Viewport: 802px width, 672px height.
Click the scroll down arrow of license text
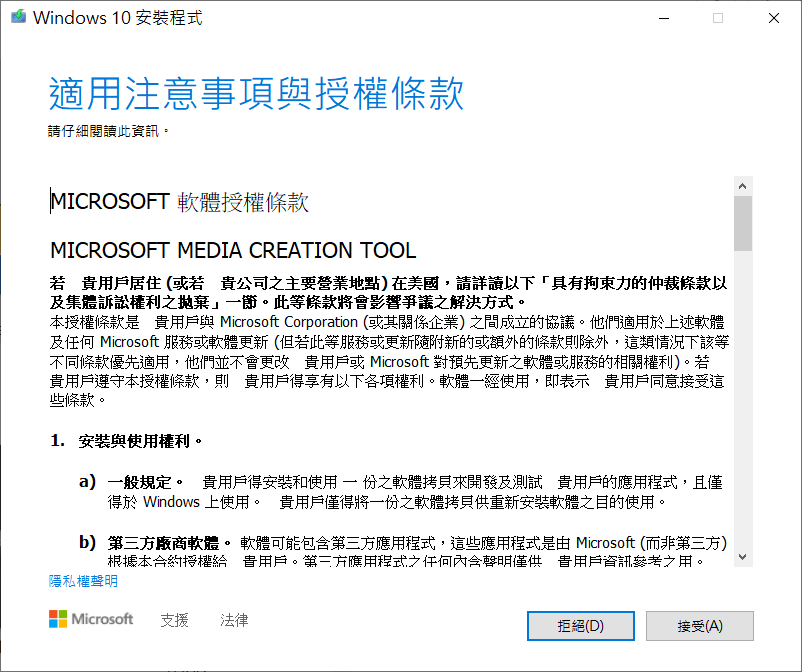pyautogui.click(x=742, y=556)
